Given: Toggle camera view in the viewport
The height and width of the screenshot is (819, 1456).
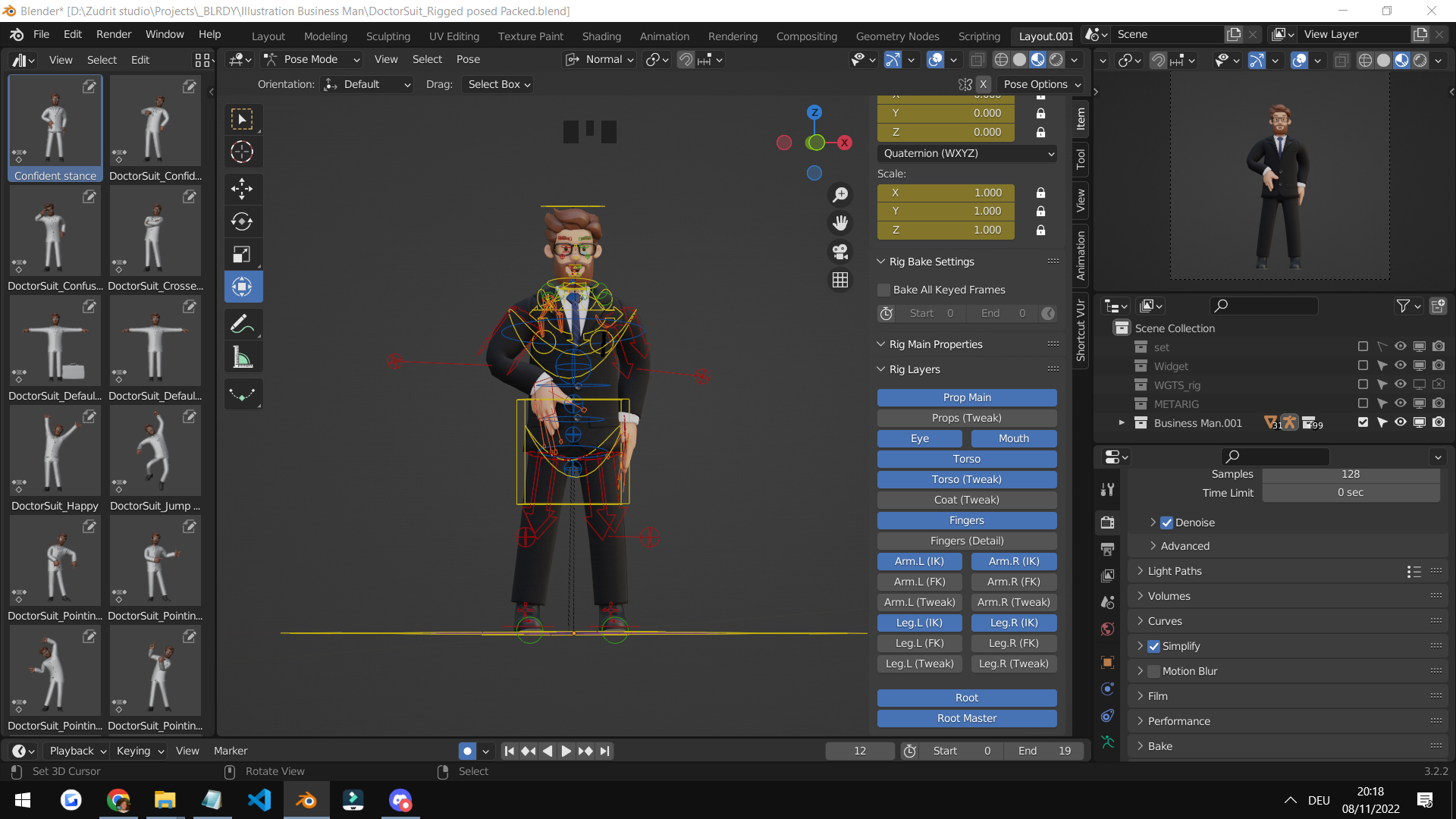Looking at the screenshot, I should tap(840, 252).
